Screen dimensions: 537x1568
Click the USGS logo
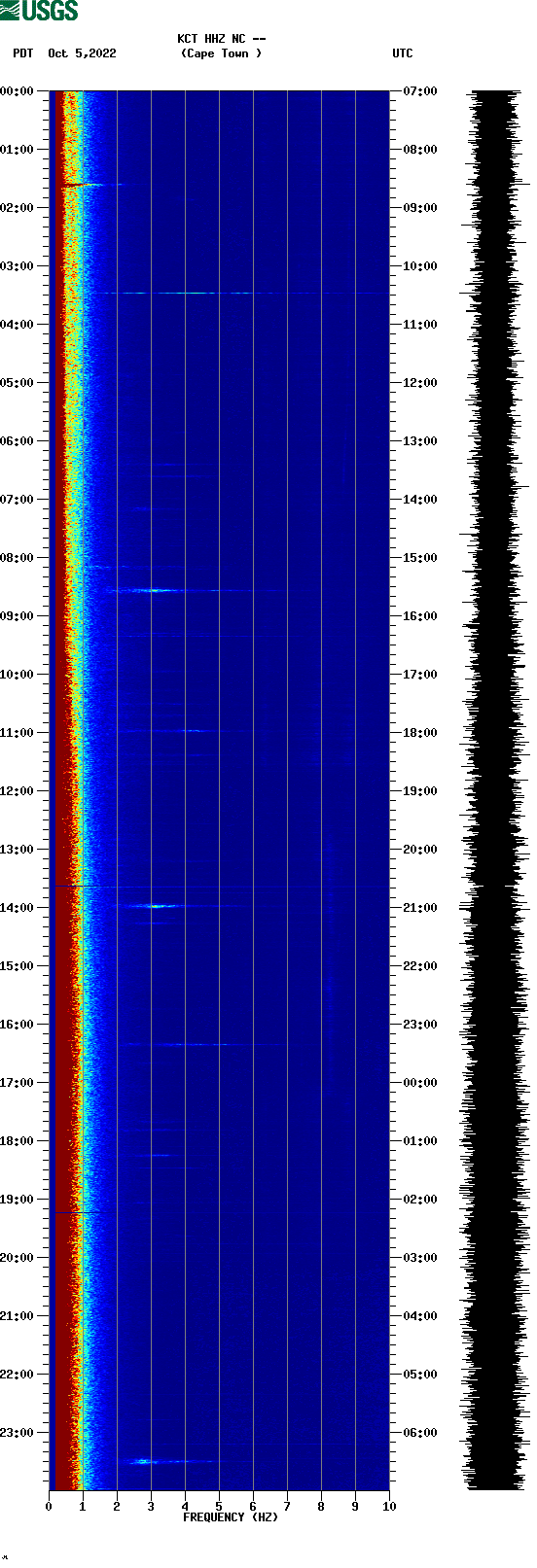[x=39, y=11]
